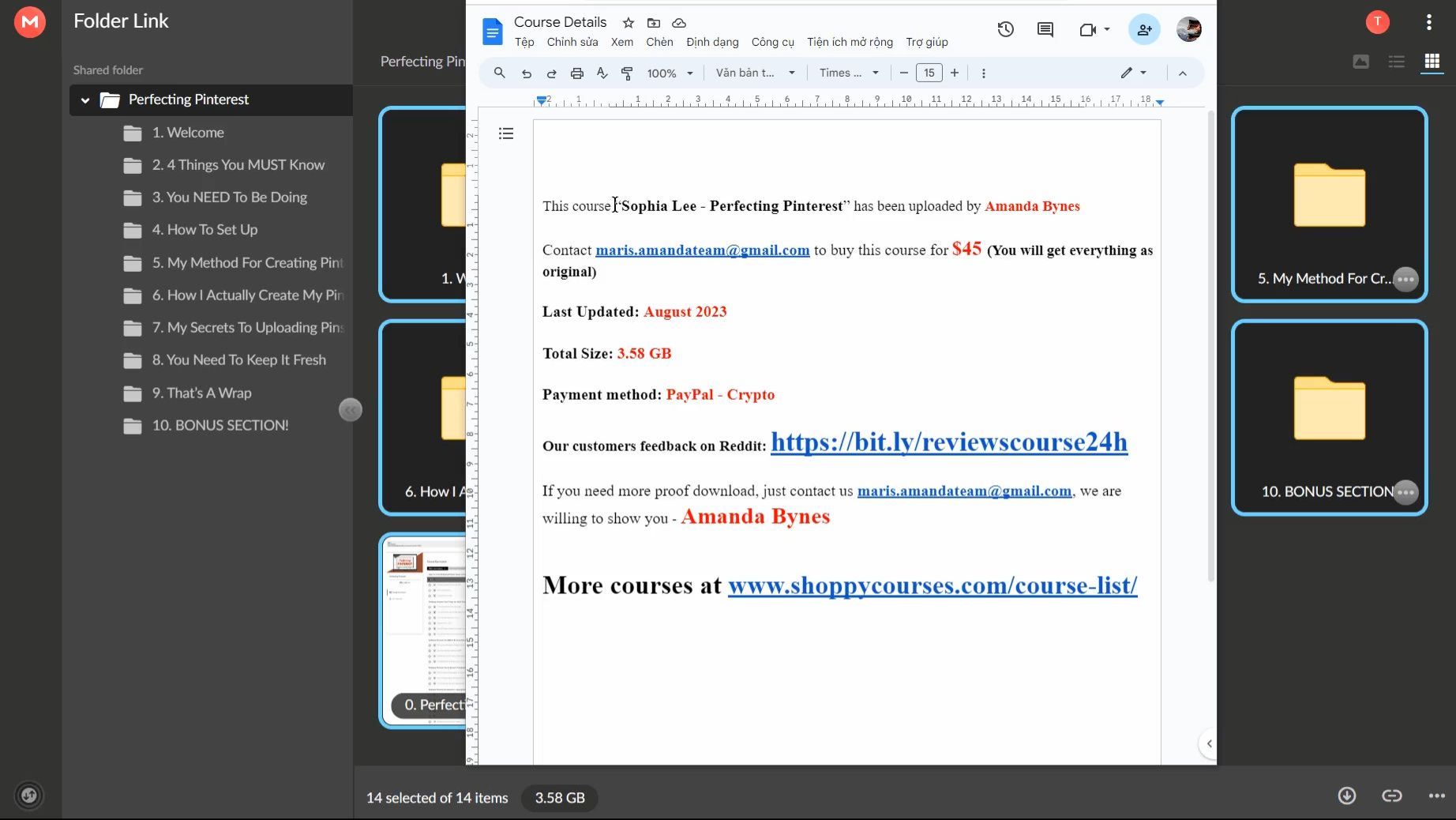Open the shoppycourses.com course-list link
The height and width of the screenshot is (820, 1456).
click(x=933, y=585)
